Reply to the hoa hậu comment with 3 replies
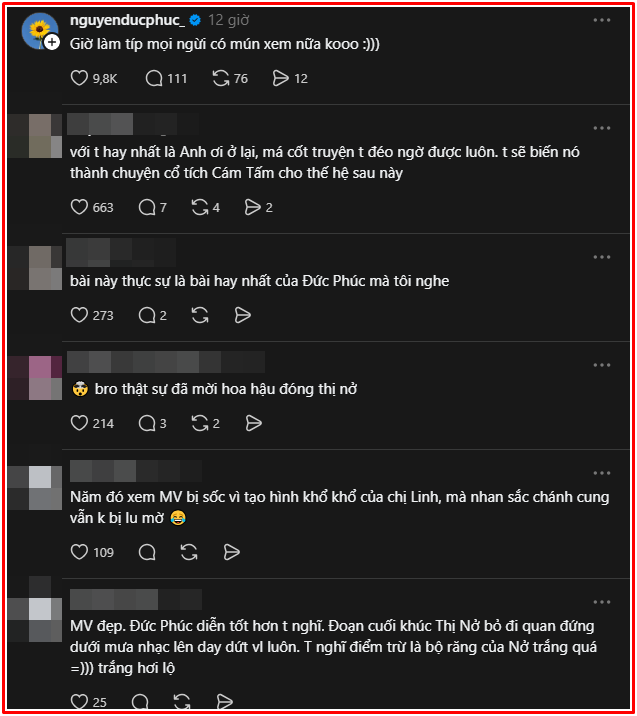 click(x=147, y=423)
